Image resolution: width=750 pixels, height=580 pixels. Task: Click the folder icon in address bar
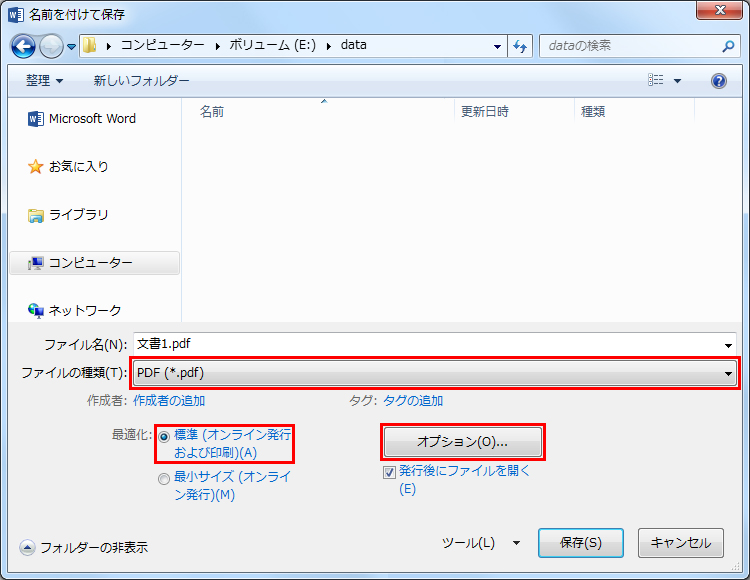click(x=90, y=46)
